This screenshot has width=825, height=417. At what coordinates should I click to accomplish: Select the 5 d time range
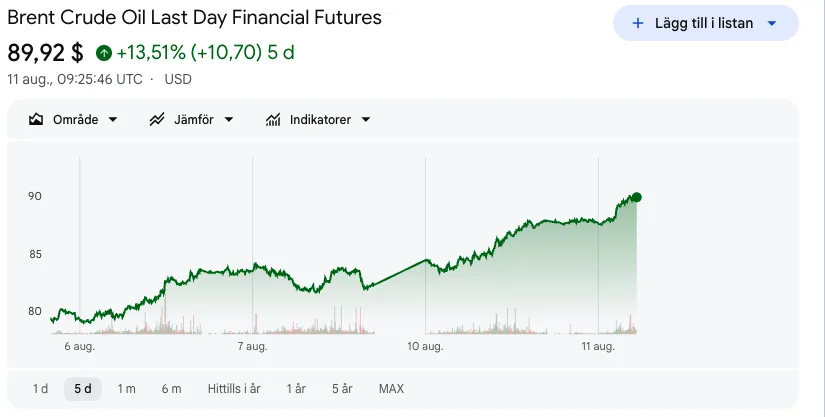tap(83, 389)
